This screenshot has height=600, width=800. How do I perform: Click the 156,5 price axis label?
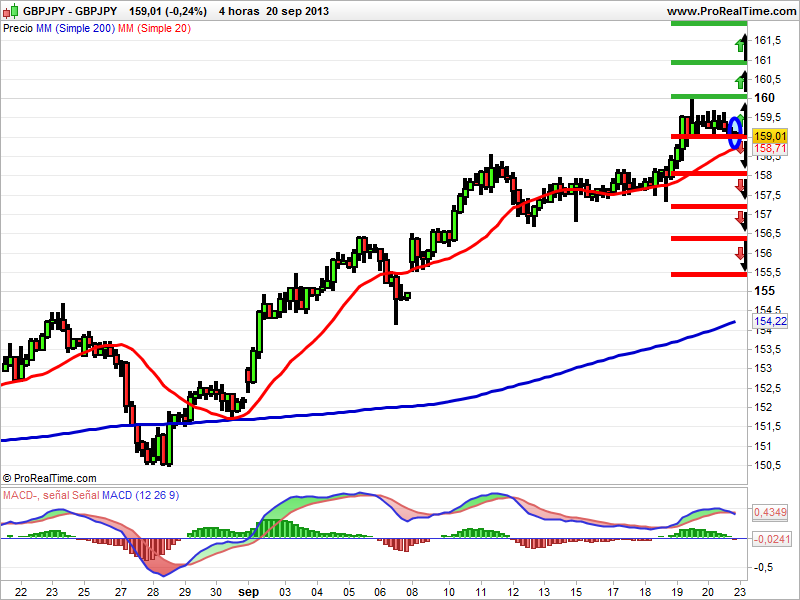(767, 234)
